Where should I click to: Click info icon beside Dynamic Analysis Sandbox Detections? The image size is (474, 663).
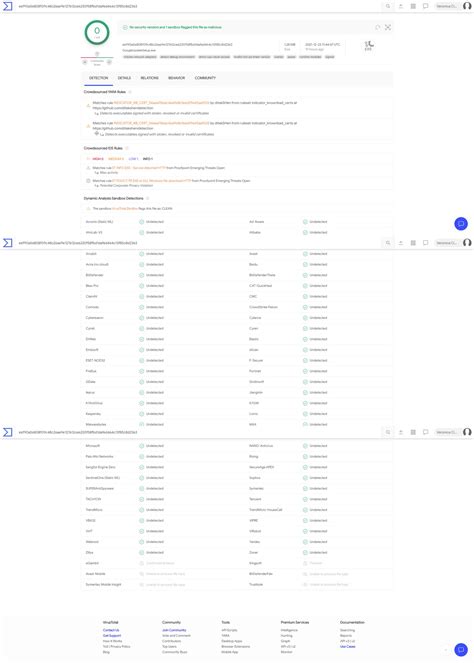coord(148,198)
